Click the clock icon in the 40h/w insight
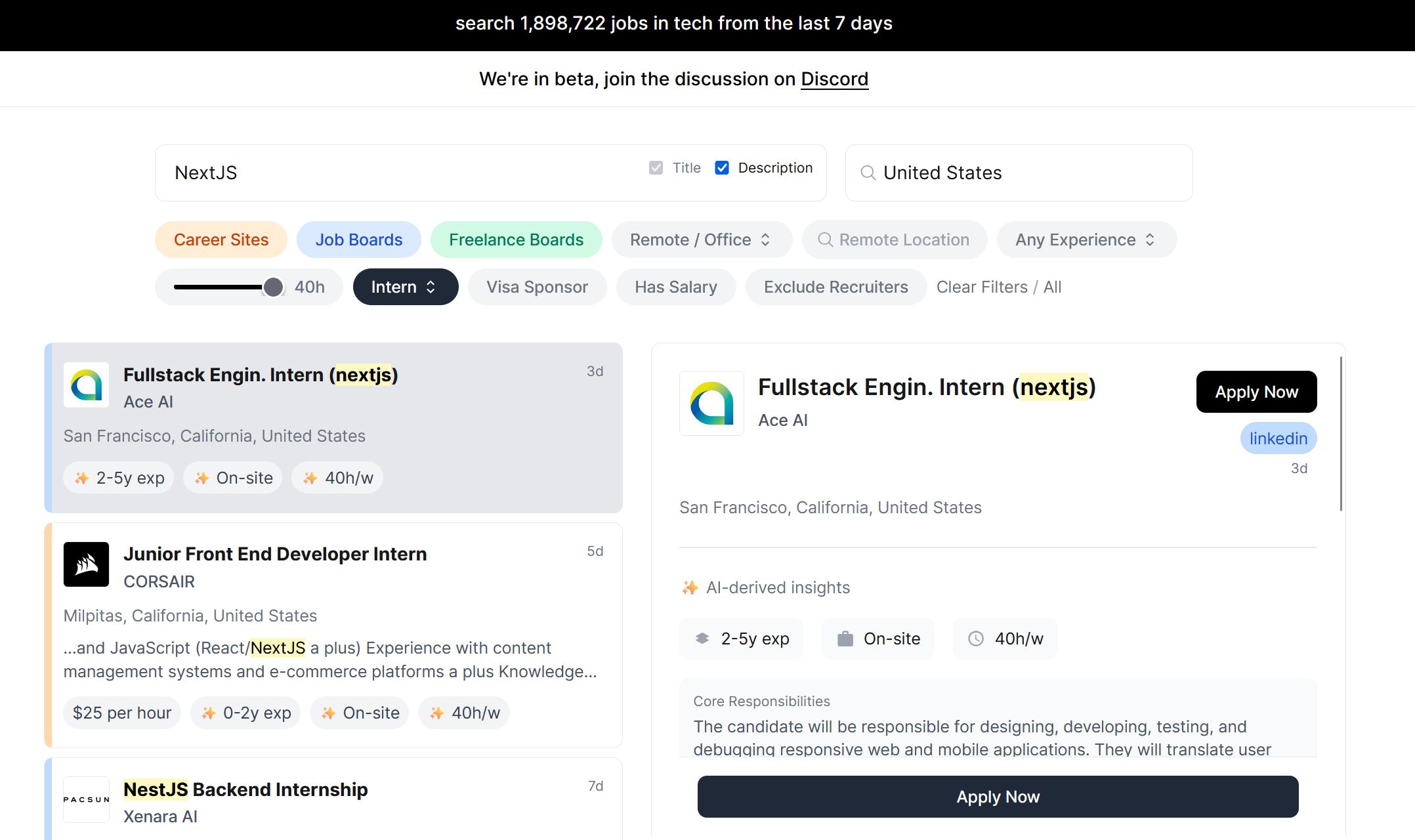The image size is (1415, 840). (x=976, y=639)
